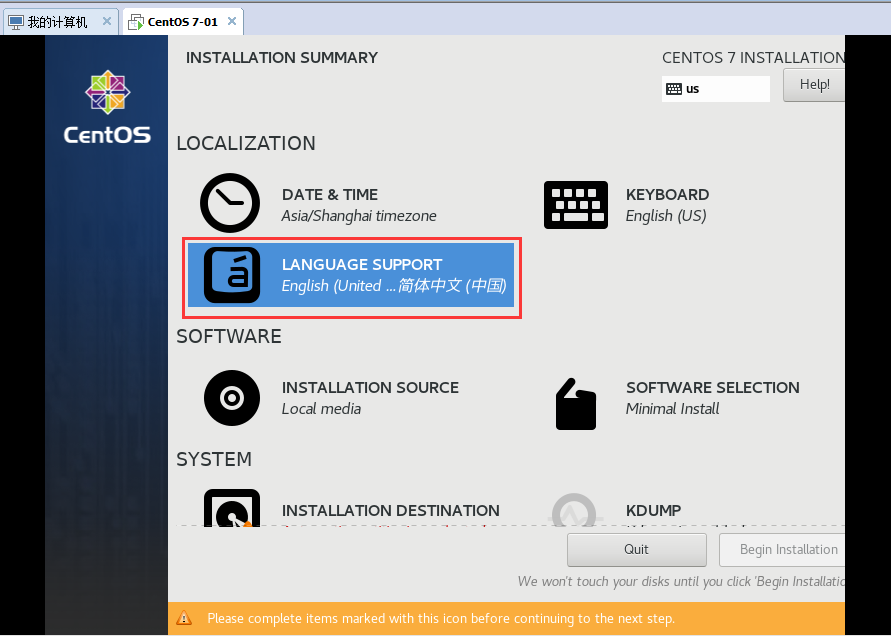Switch to the 我的计算机 tab
891x637 pixels.
(60, 22)
